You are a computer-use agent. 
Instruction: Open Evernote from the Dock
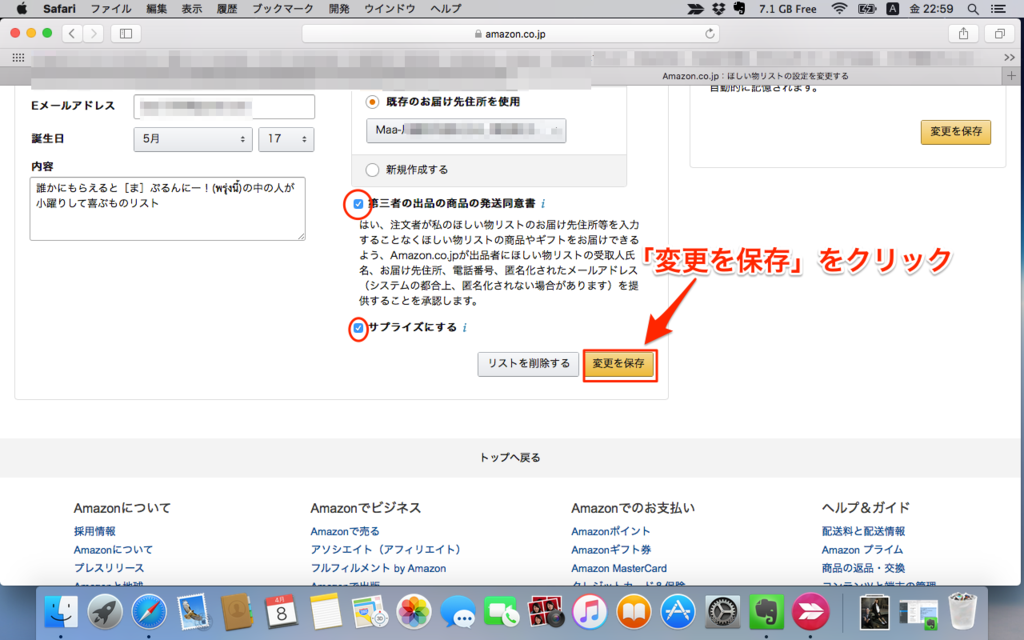coord(766,612)
